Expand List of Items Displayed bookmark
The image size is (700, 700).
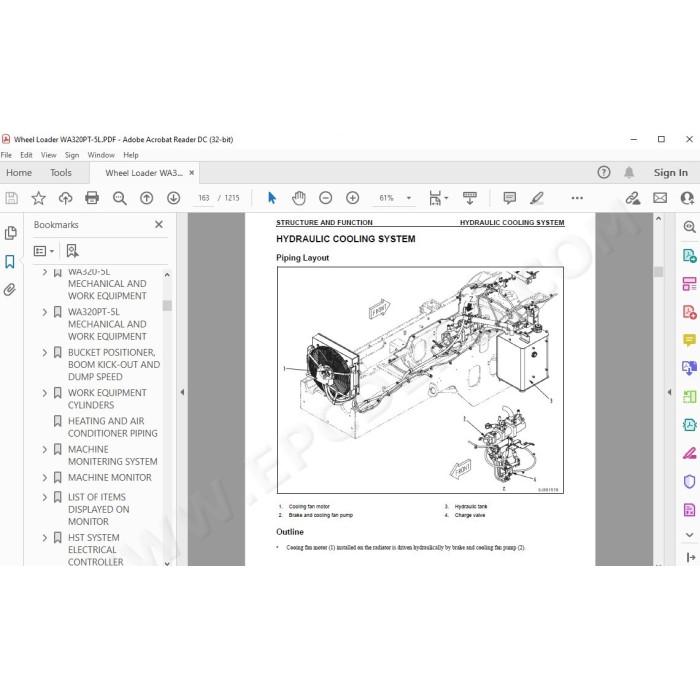[45, 497]
